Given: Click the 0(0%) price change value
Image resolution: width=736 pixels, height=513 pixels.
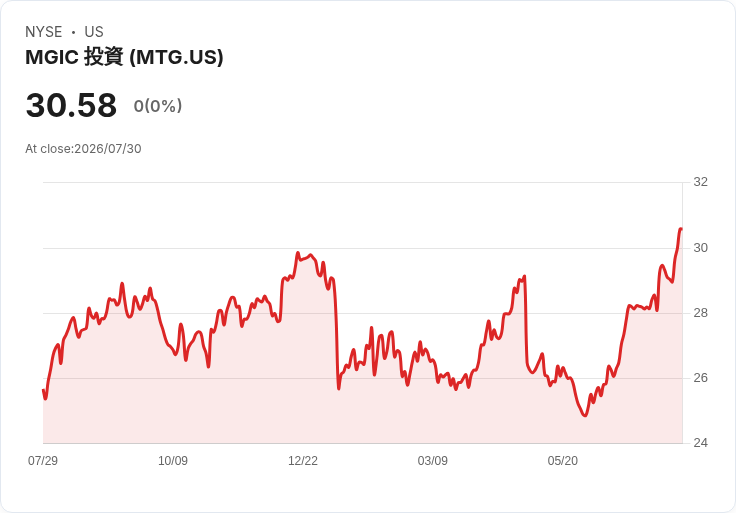Looking at the screenshot, I should [158, 106].
